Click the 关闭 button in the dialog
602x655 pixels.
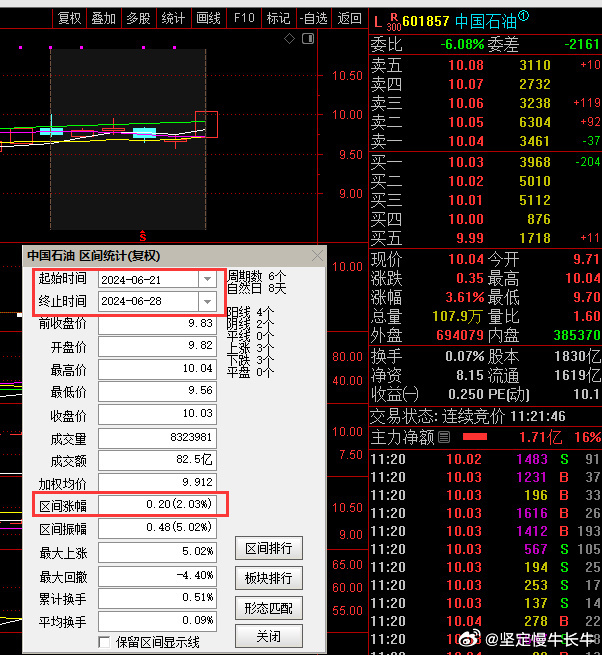pos(268,636)
